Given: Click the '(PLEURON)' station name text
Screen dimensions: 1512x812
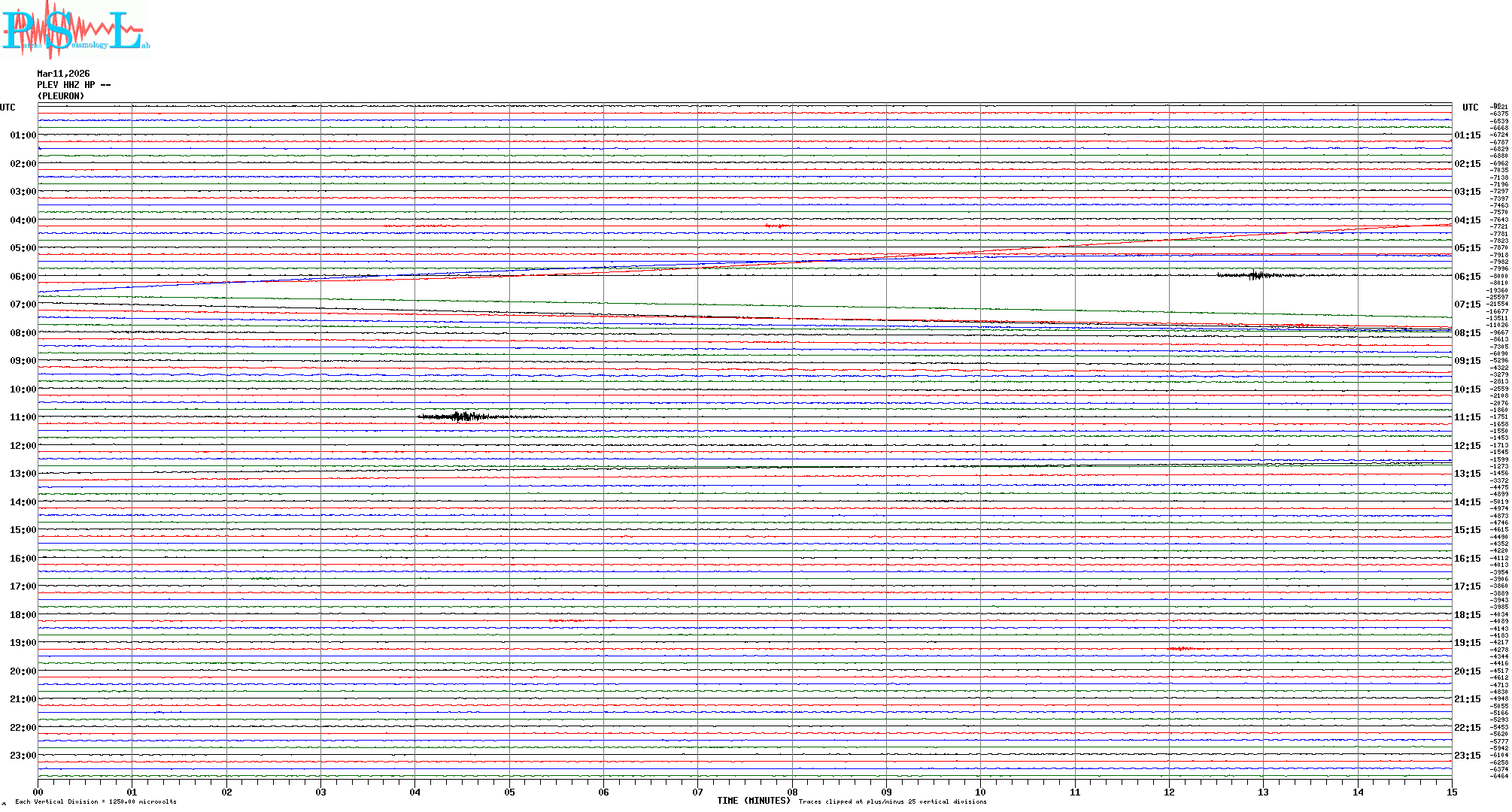Looking at the screenshot, I should tap(61, 96).
